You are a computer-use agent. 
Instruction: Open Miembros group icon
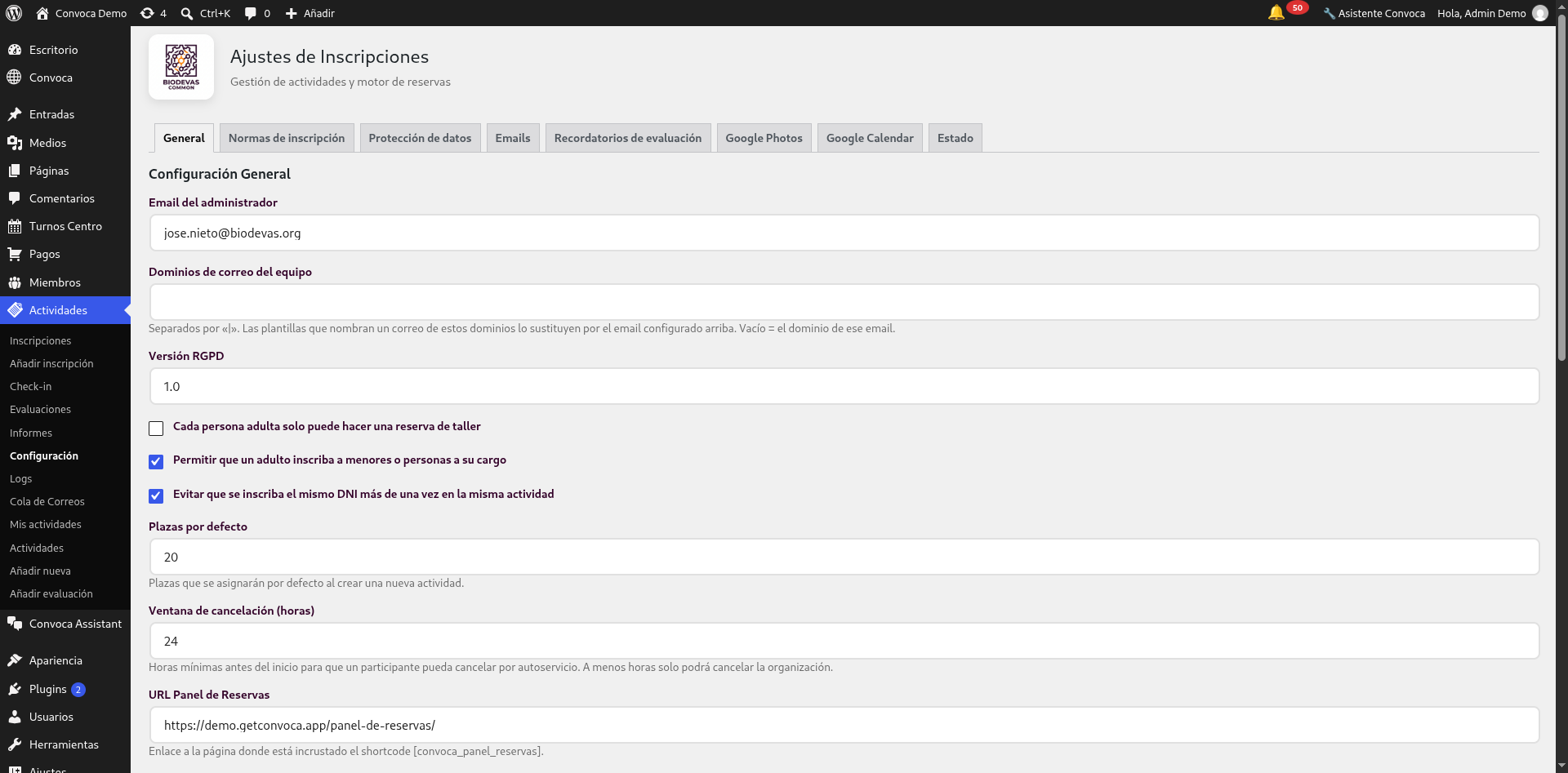tap(15, 282)
